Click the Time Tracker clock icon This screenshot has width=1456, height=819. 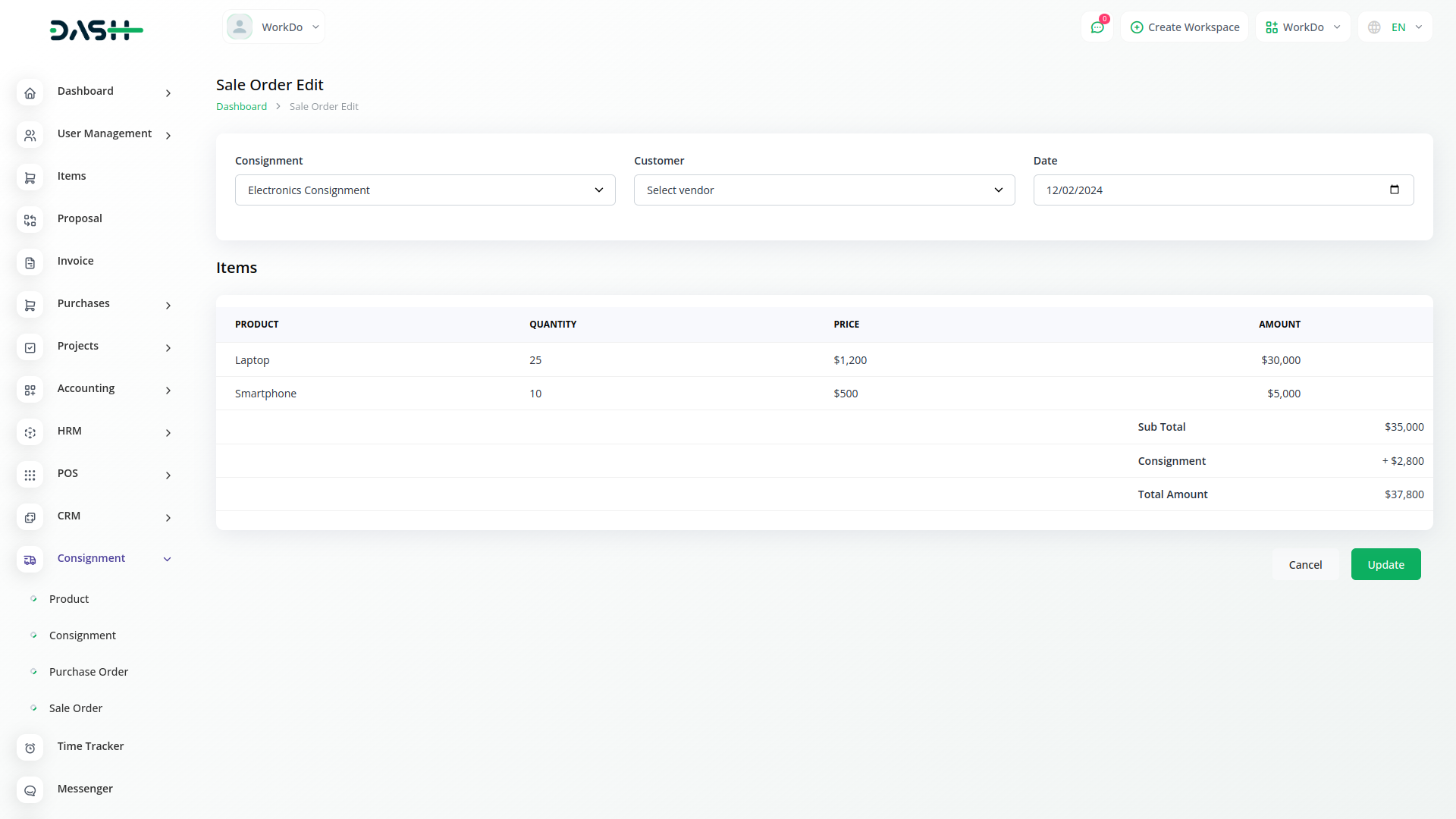30,748
